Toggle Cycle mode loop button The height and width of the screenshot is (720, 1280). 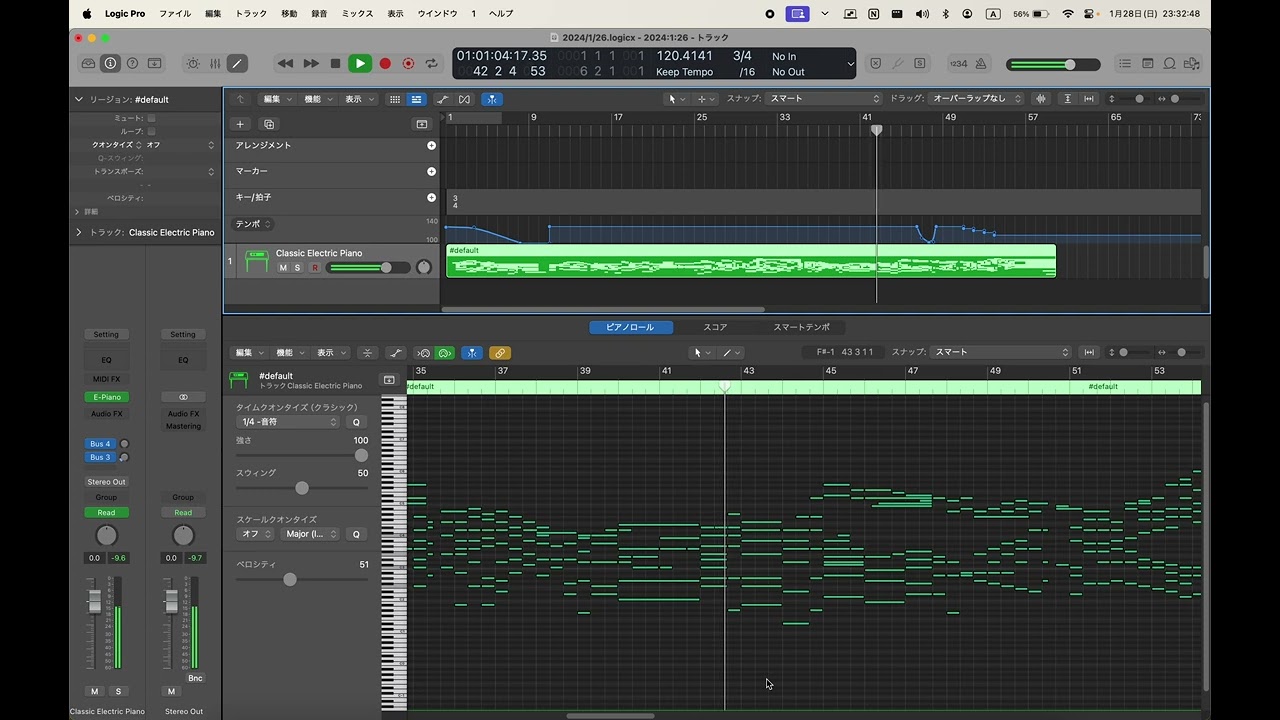432,63
